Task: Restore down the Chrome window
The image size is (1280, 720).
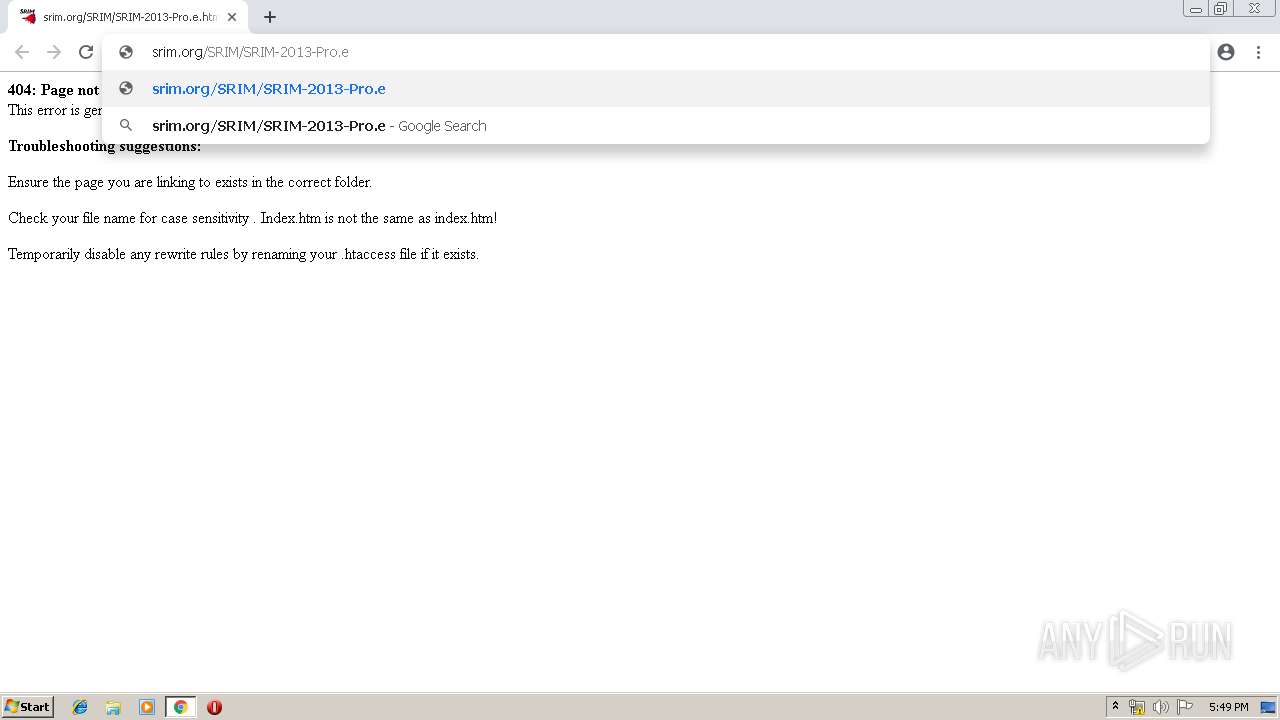Action: point(1221,8)
